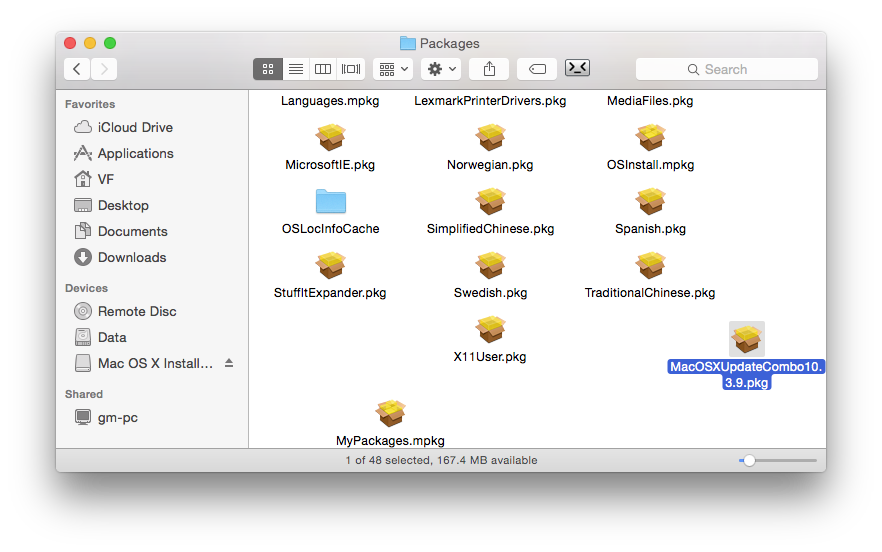Select Norwegian.pkg package icon
The image size is (882, 552).
point(490,137)
